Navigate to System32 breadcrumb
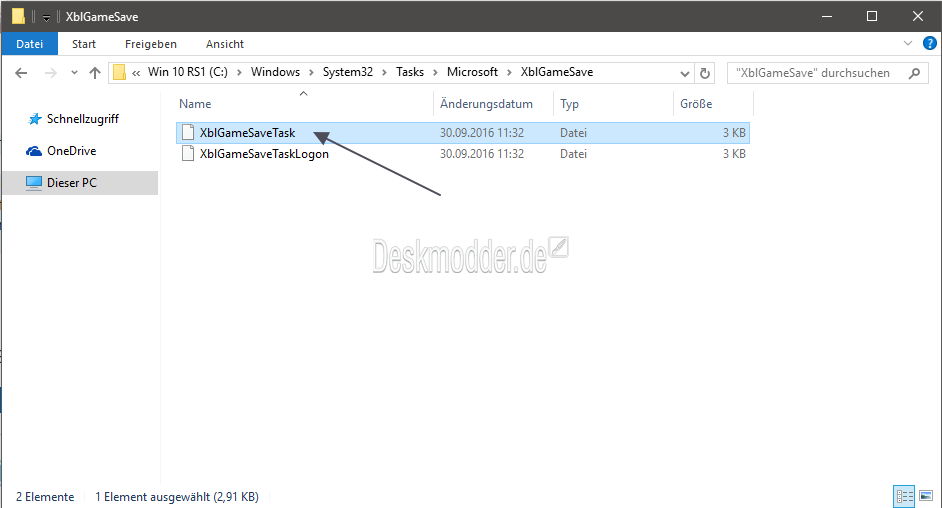942x508 pixels. [348, 72]
